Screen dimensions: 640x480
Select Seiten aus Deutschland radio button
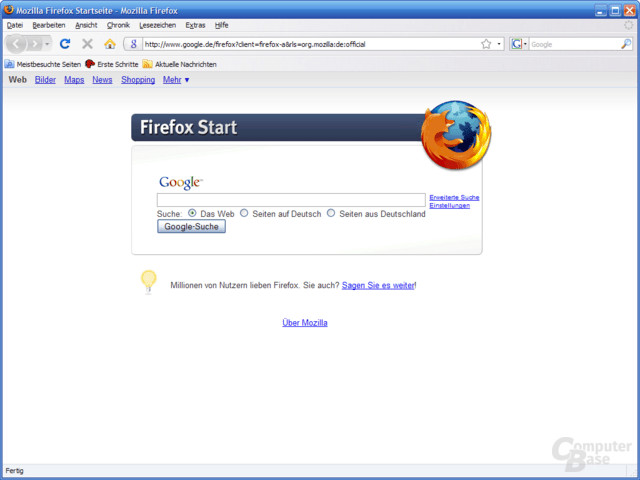[x=331, y=213]
